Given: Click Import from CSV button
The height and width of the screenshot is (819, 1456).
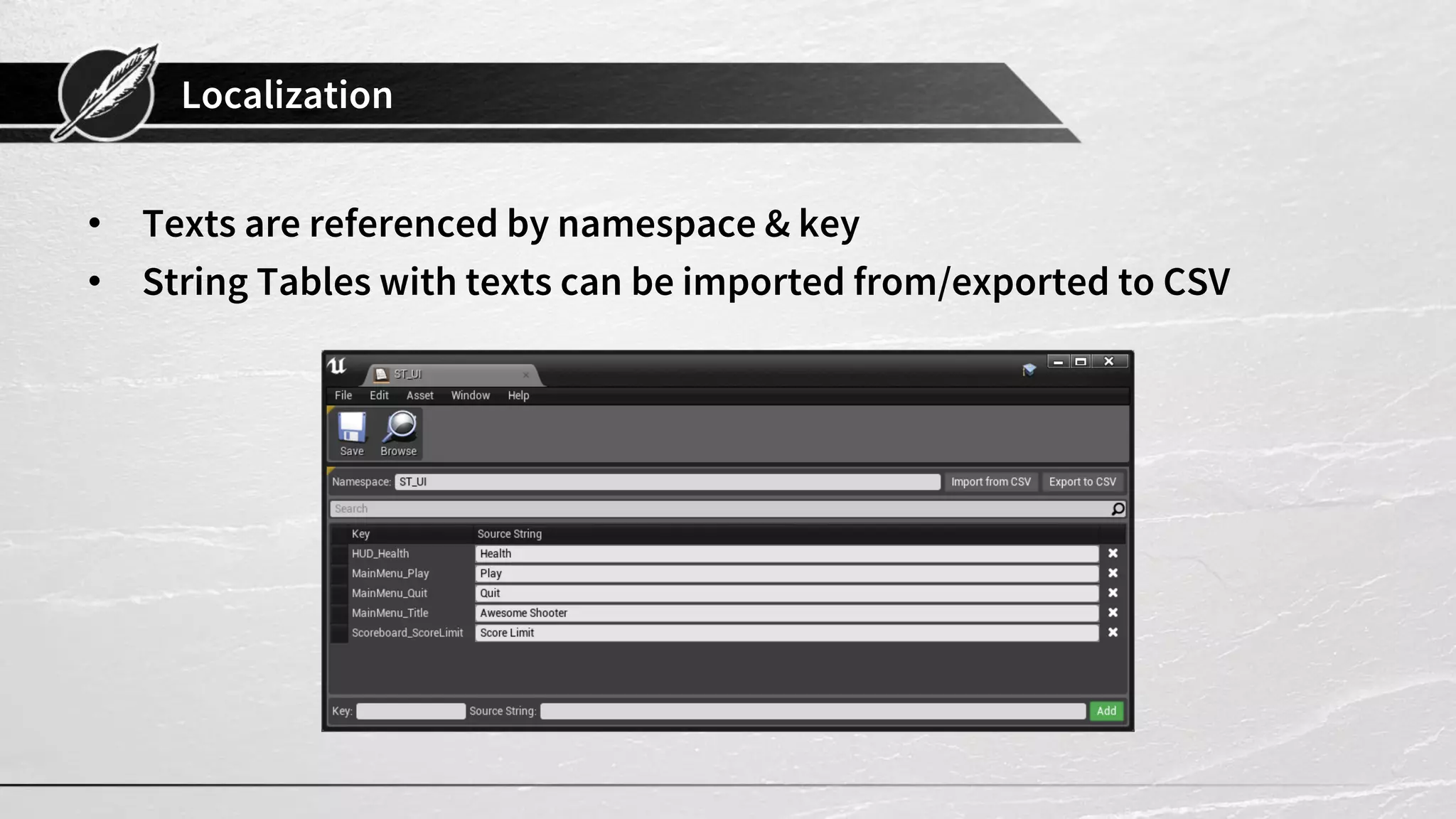Looking at the screenshot, I should click(x=991, y=482).
